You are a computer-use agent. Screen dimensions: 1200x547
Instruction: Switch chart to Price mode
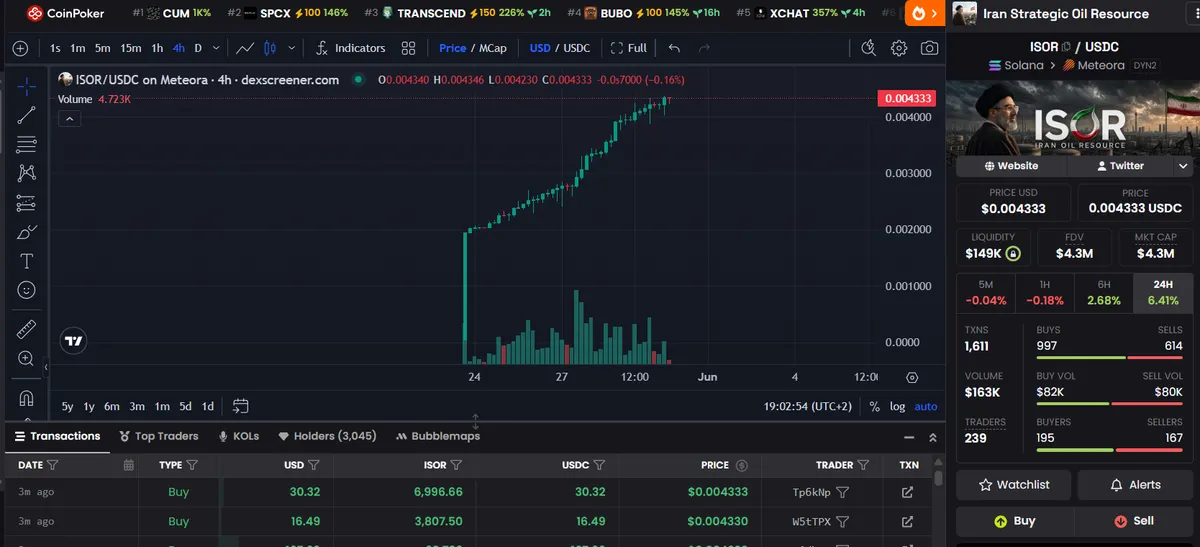tap(452, 48)
